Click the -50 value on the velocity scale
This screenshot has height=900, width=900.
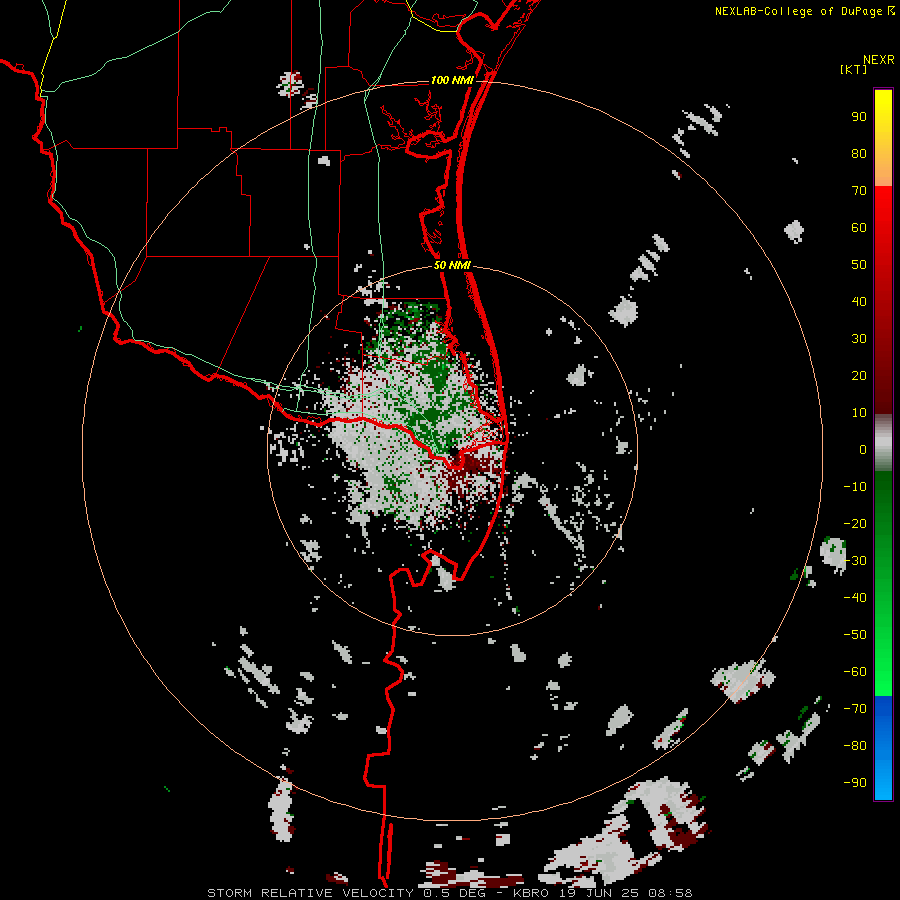pyautogui.click(x=855, y=635)
